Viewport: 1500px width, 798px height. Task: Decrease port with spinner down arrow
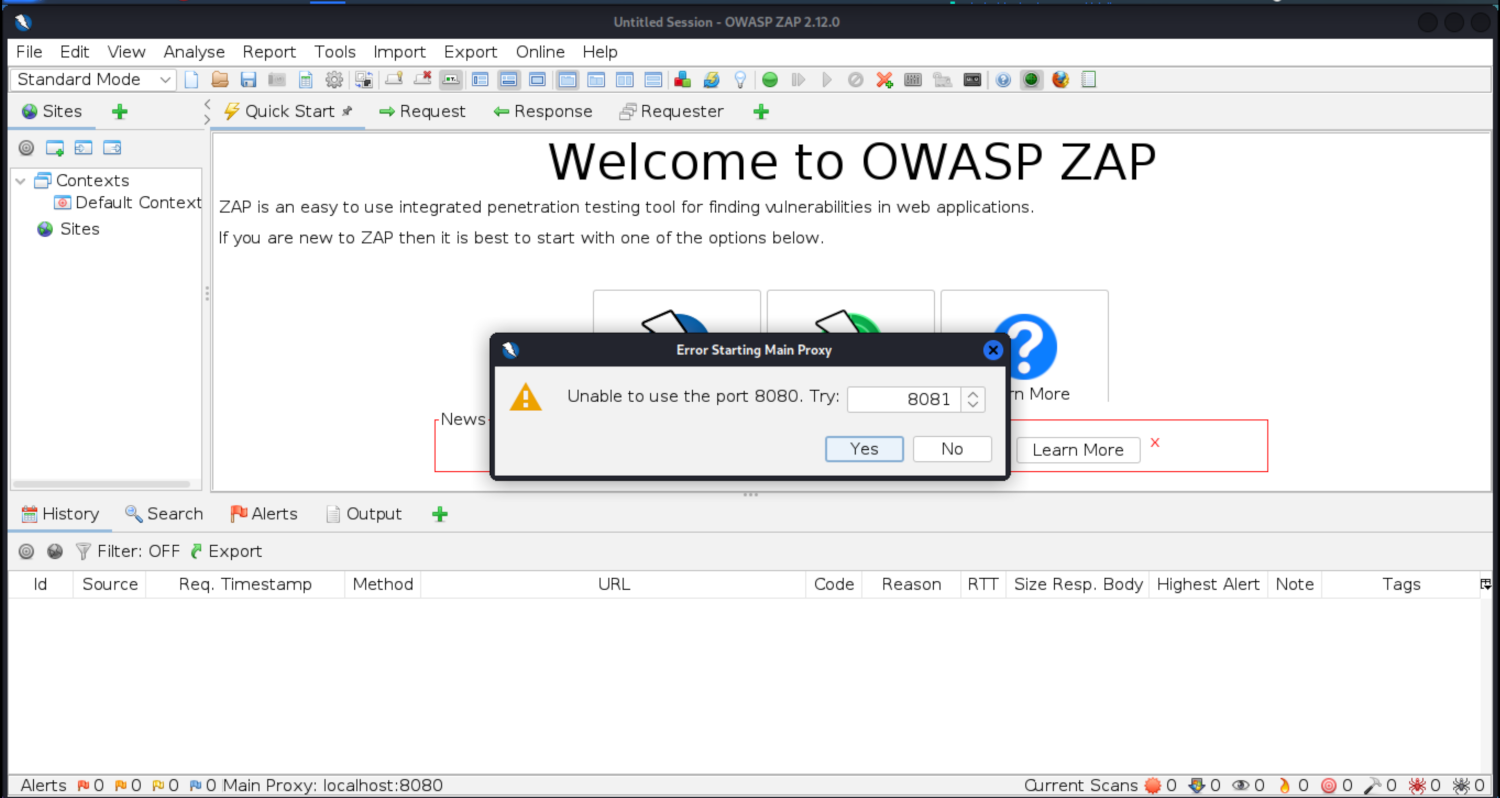click(973, 405)
